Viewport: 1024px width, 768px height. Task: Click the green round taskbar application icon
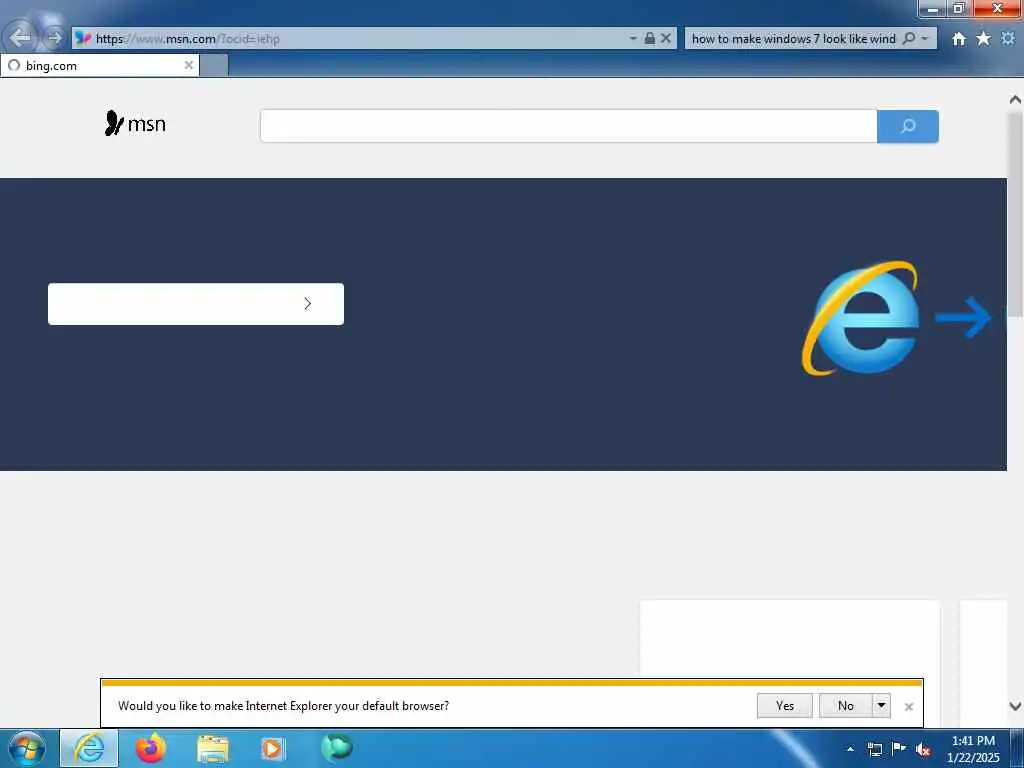point(336,748)
